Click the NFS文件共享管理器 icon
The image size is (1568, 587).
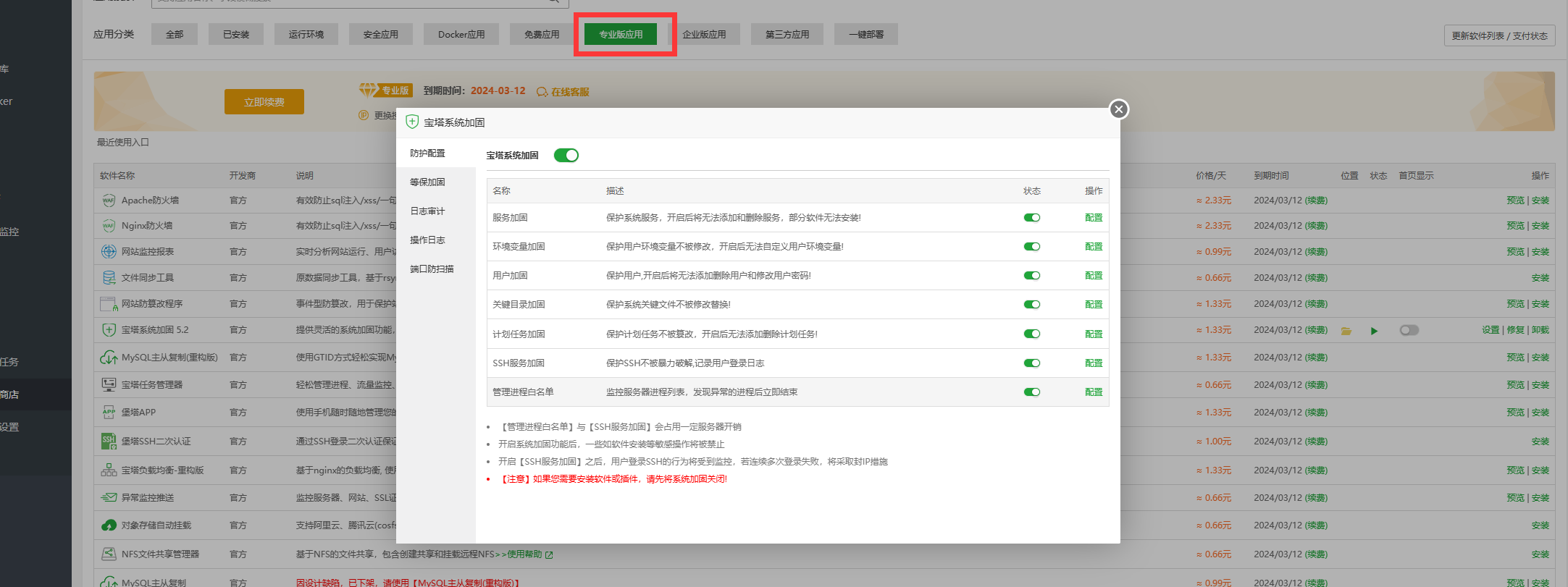[109, 554]
